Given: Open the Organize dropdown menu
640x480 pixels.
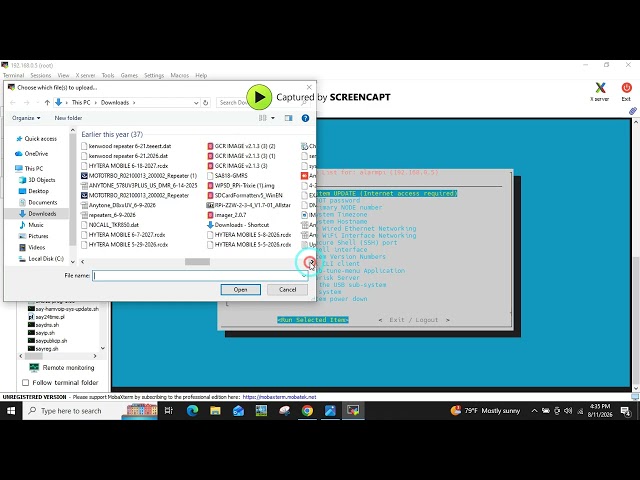Looking at the screenshot, I should click(26, 118).
